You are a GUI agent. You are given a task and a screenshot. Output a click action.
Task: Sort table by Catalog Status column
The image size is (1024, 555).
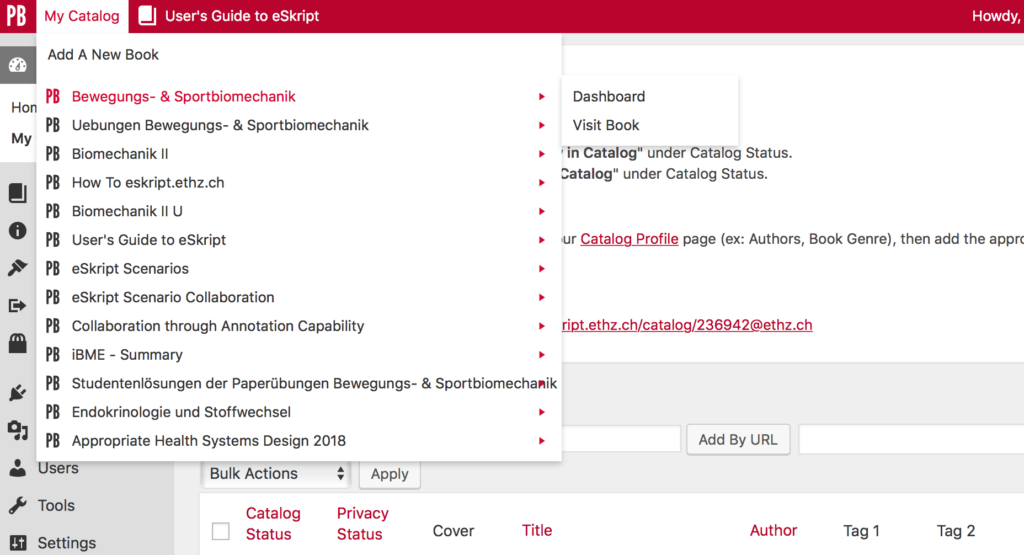click(273, 524)
